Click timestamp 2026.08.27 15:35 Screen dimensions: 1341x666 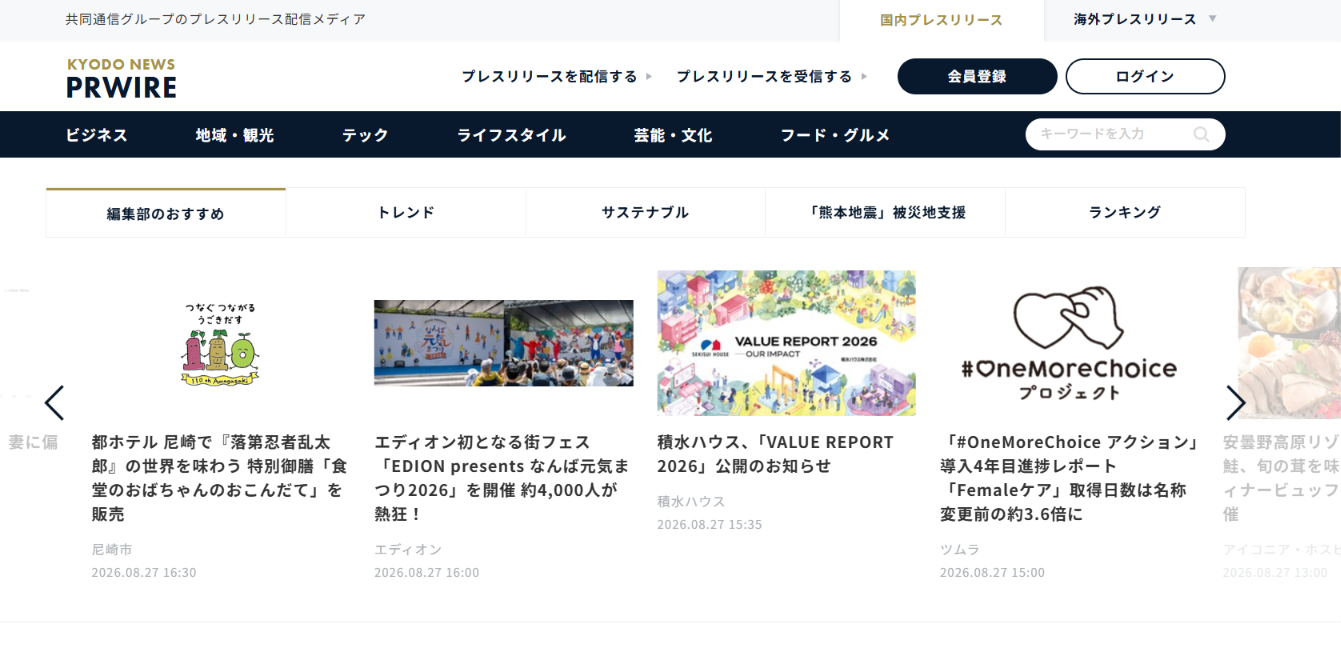click(x=710, y=525)
